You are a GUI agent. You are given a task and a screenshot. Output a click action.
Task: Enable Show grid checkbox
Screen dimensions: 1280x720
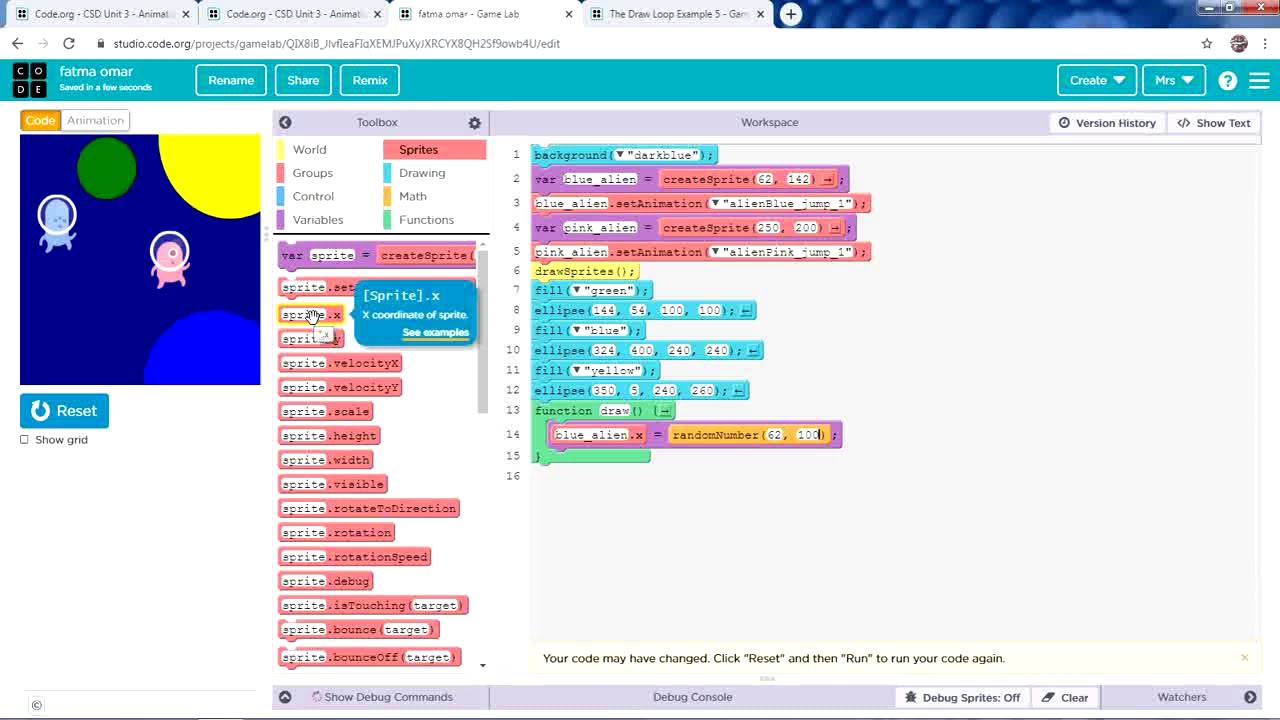[x=25, y=439]
